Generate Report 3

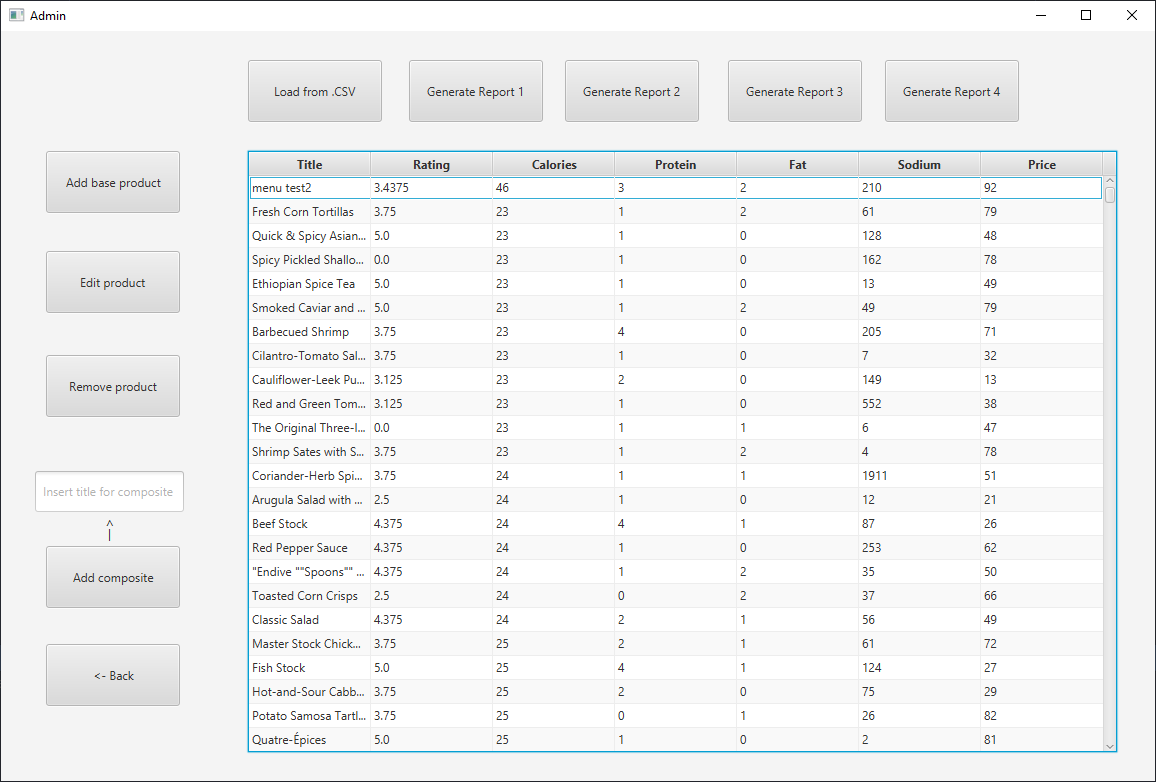point(794,90)
